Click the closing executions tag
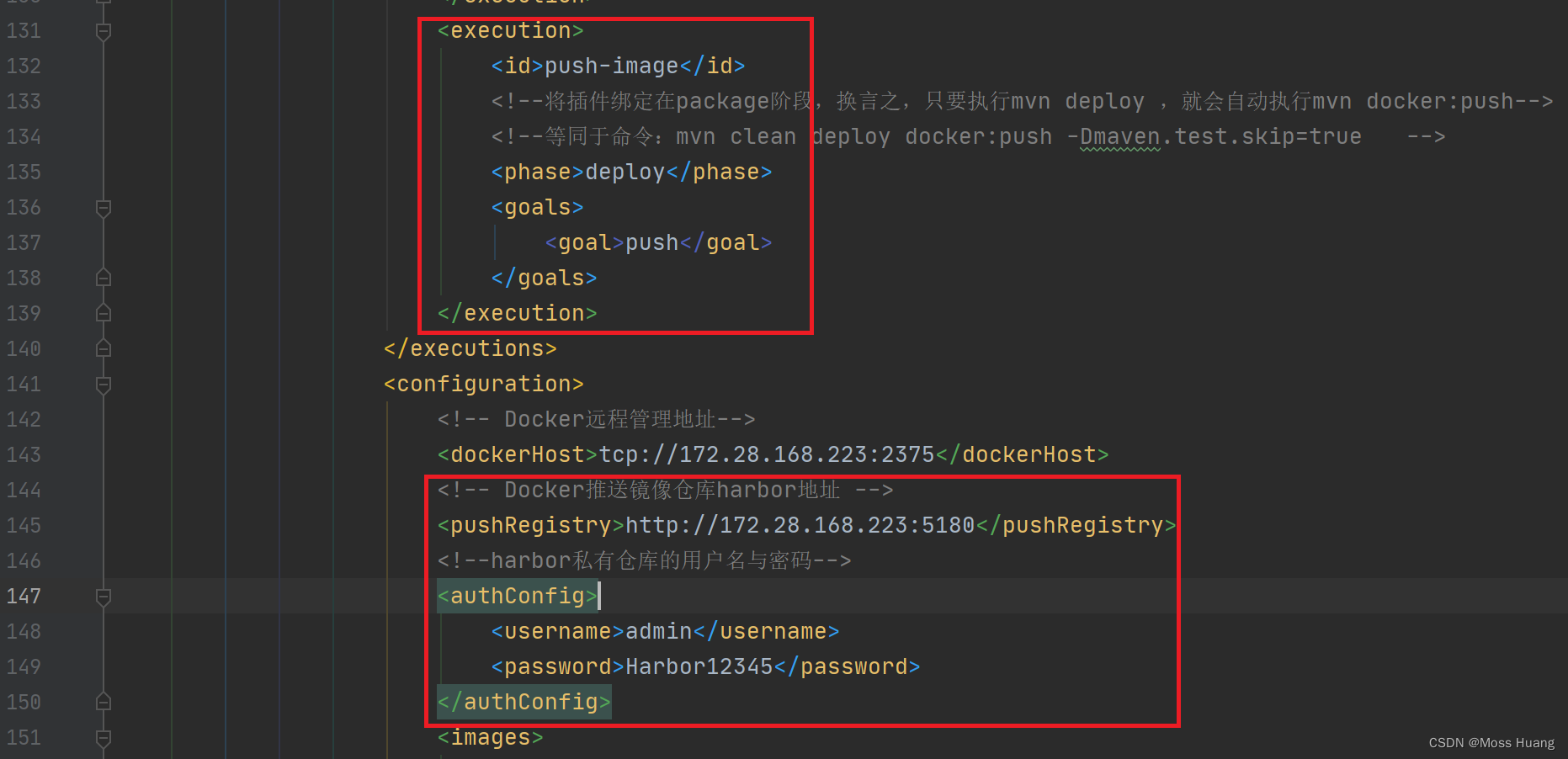This screenshot has width=1568, height=759. [x=470, y=348]
